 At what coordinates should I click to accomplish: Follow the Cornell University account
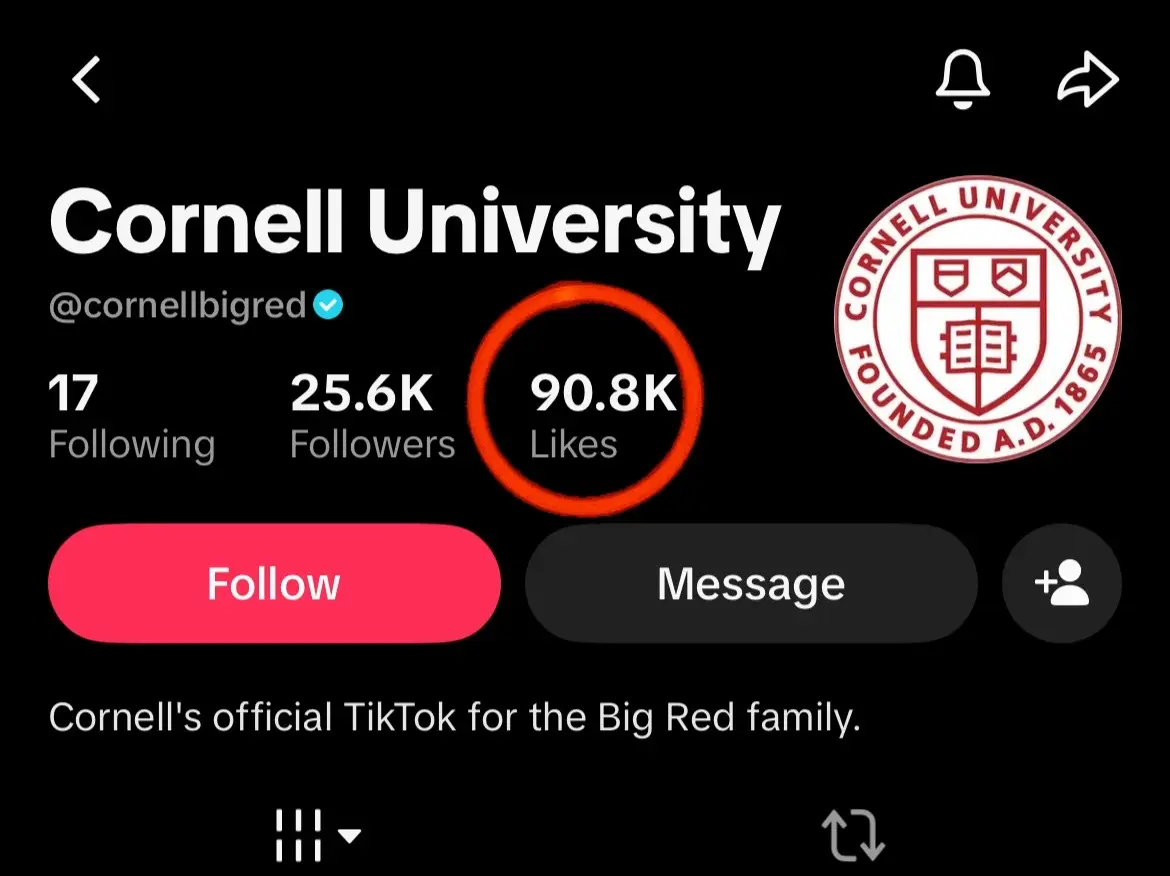[274, 583]
